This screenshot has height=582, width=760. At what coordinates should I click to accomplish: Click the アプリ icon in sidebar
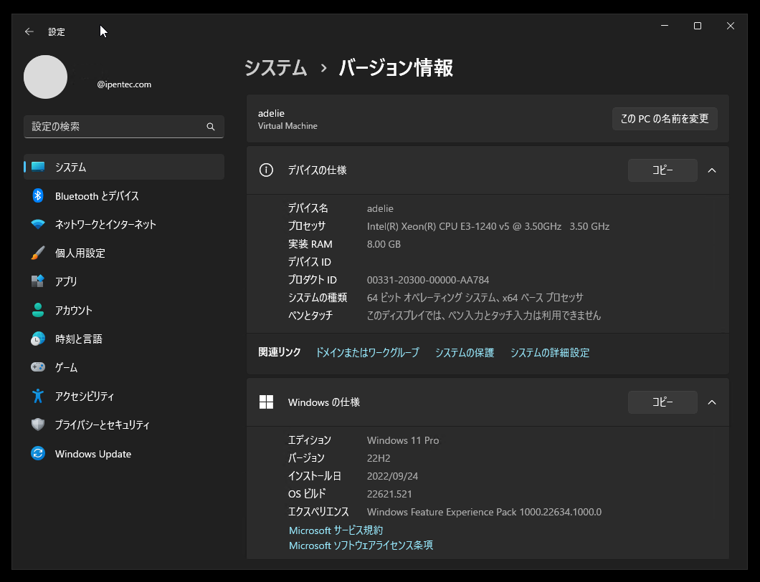pyautogui.click(x=38, y=281)
